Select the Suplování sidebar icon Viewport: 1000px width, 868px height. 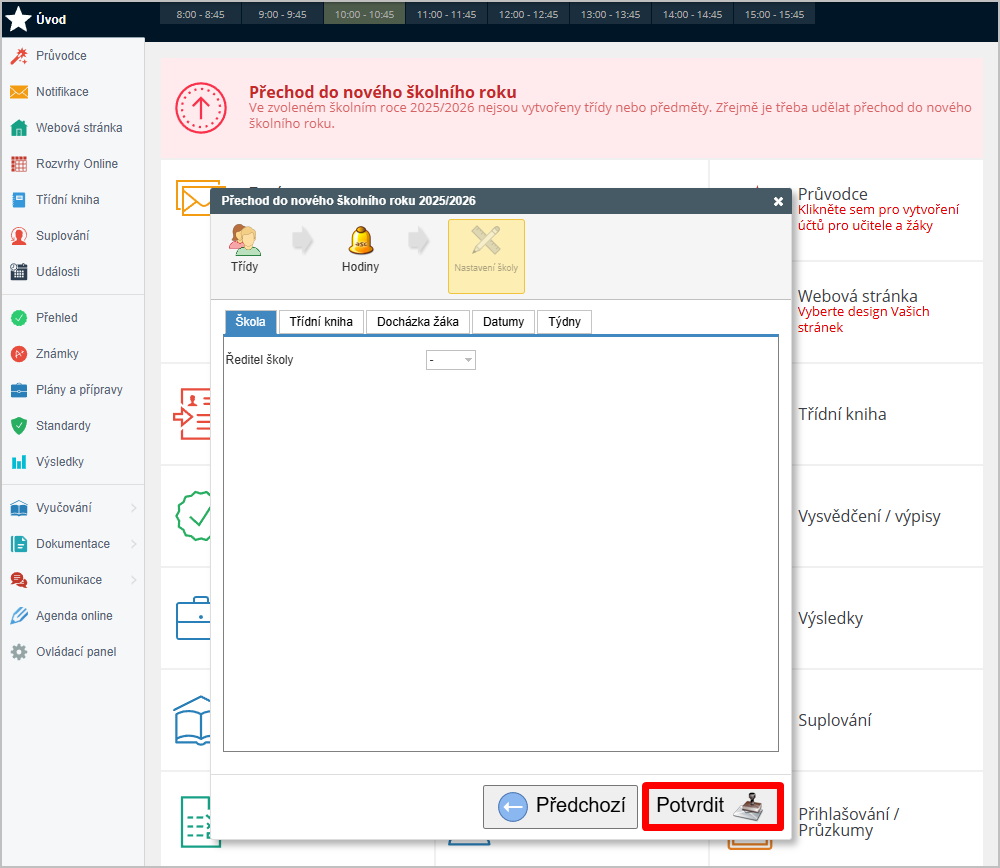(18, 236)
